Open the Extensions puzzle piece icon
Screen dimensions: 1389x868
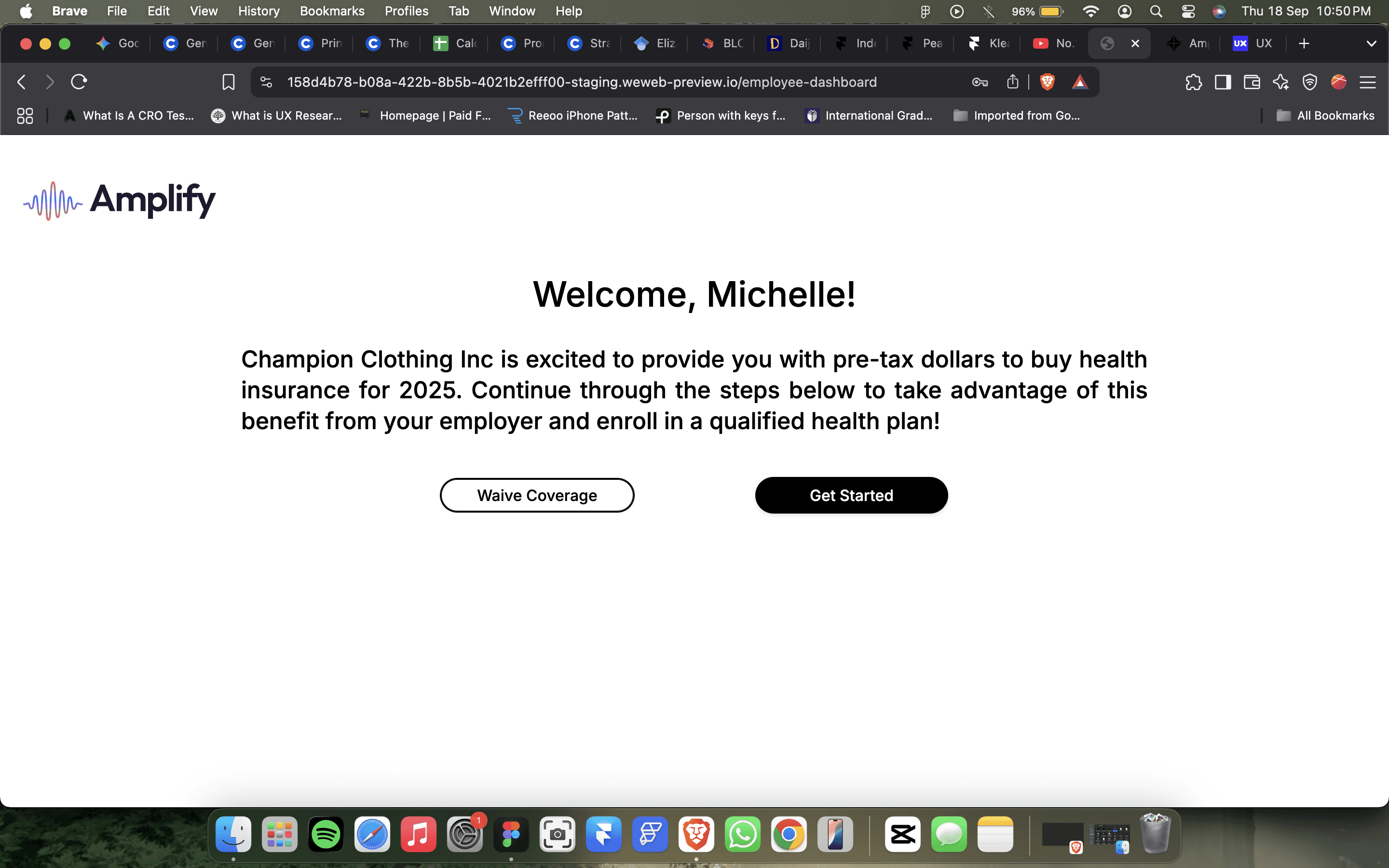coord(1193,82)
